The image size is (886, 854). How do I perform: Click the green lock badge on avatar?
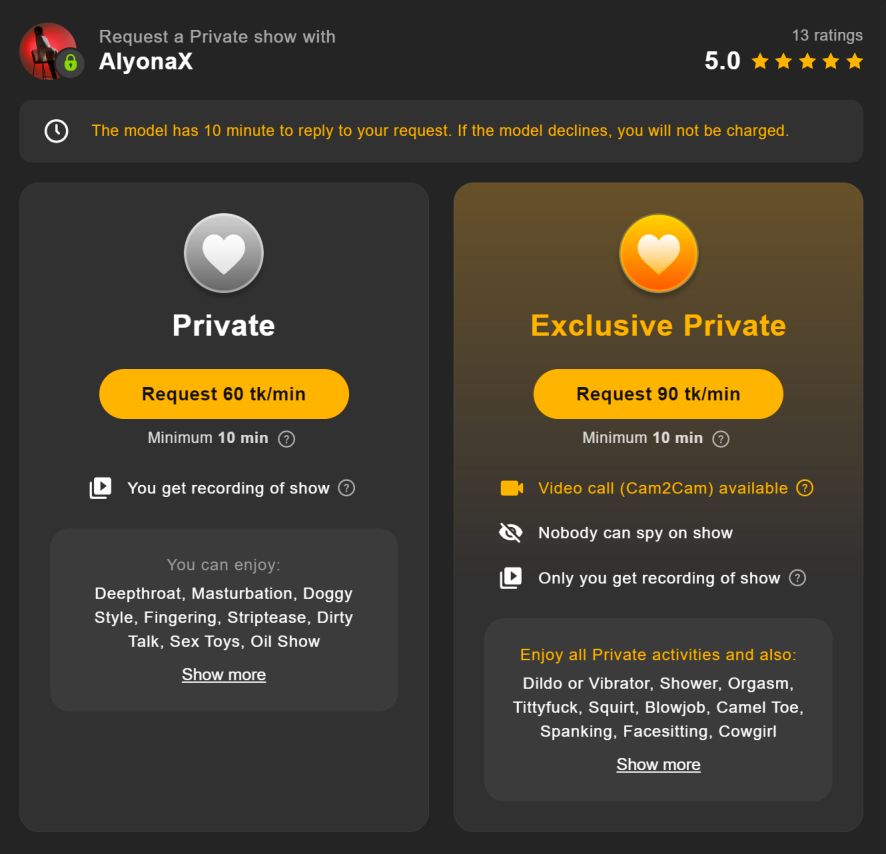[71, 63]
